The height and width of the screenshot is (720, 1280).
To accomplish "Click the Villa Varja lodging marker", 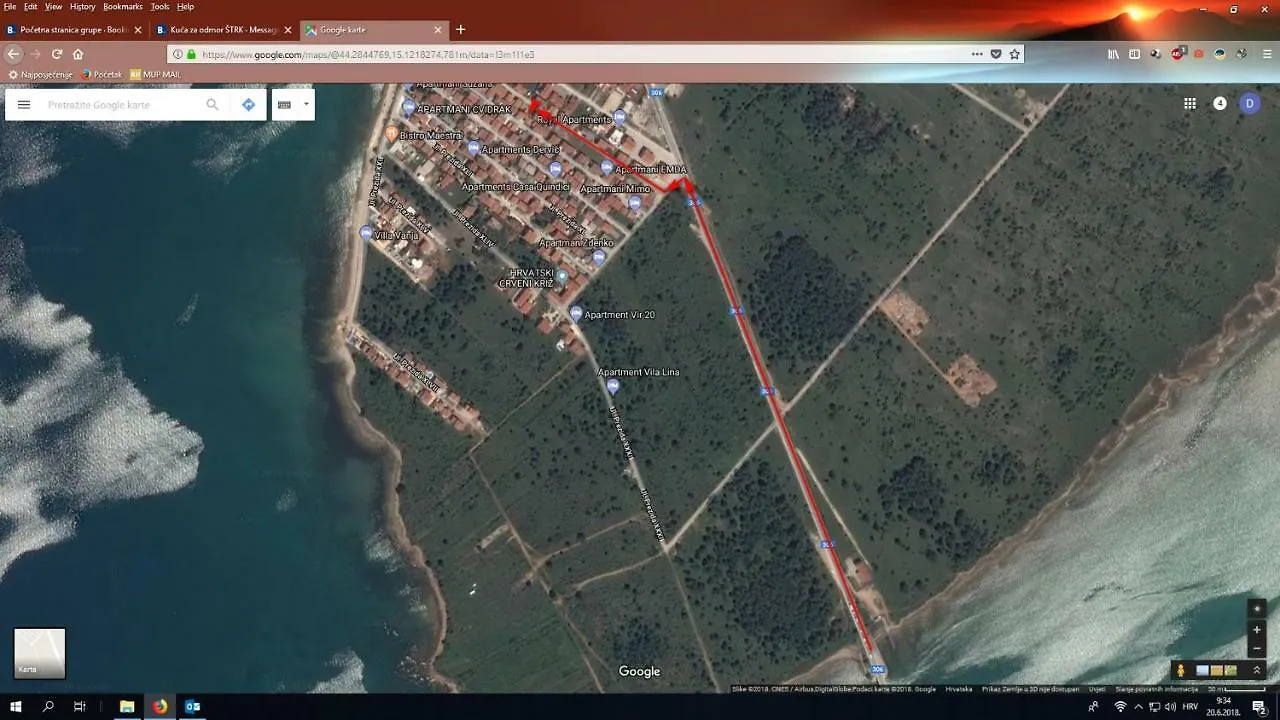I will pyautogui.click(x=366, y=233).
